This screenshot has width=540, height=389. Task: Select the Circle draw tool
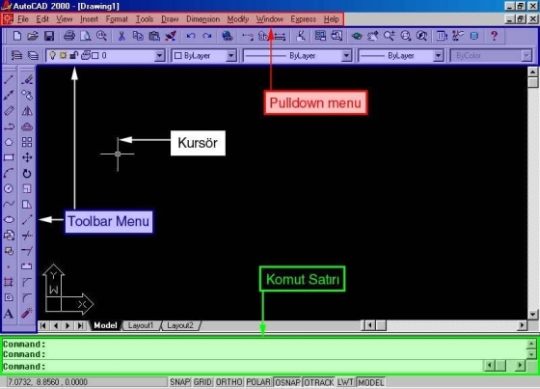[9, 189]
